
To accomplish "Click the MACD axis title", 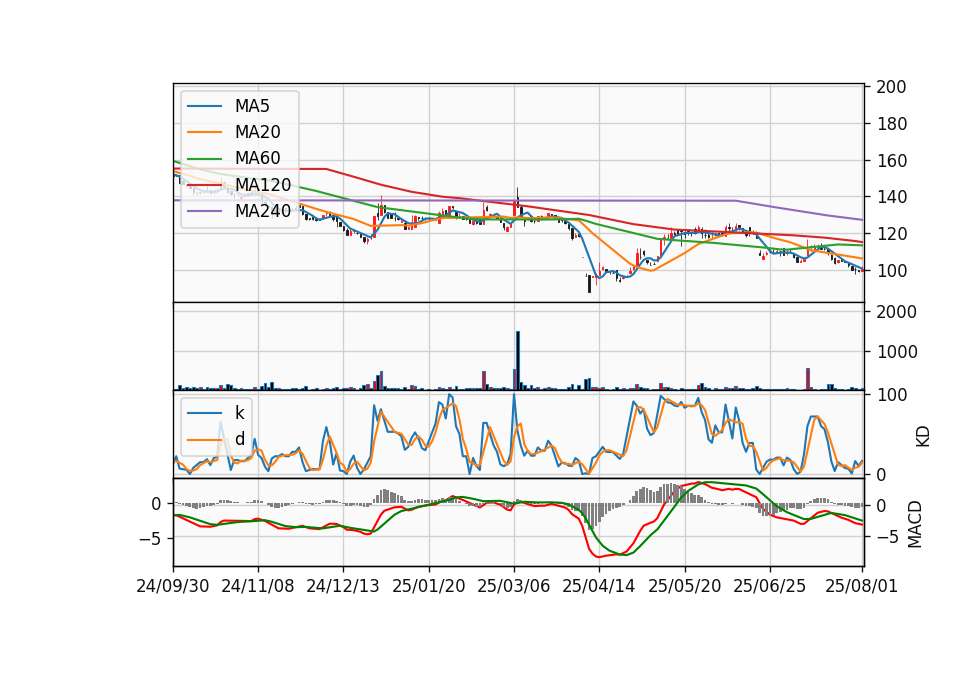I will (x=915, y=524).
